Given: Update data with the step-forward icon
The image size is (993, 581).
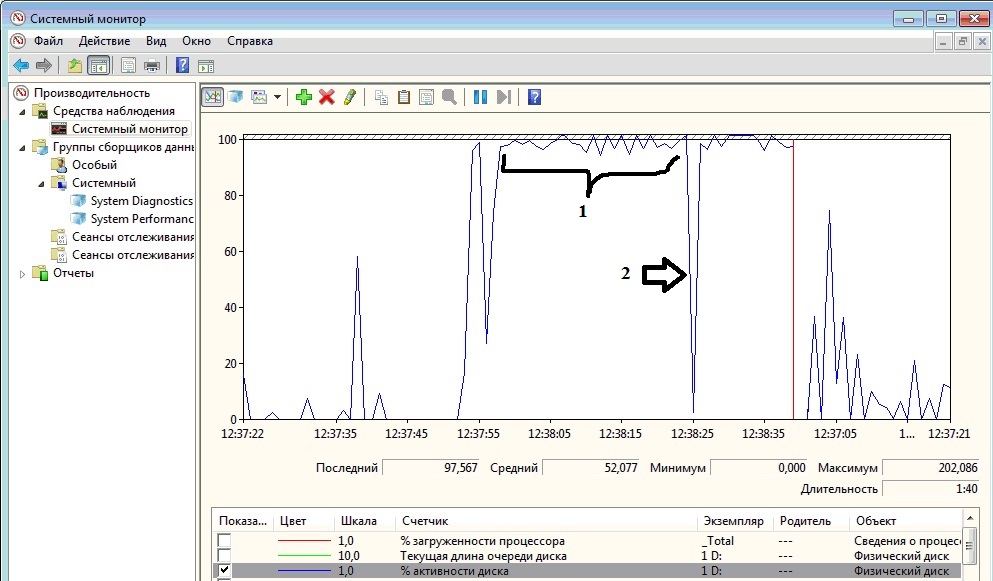Looking at the screenshot, I should tap(504, 97).
